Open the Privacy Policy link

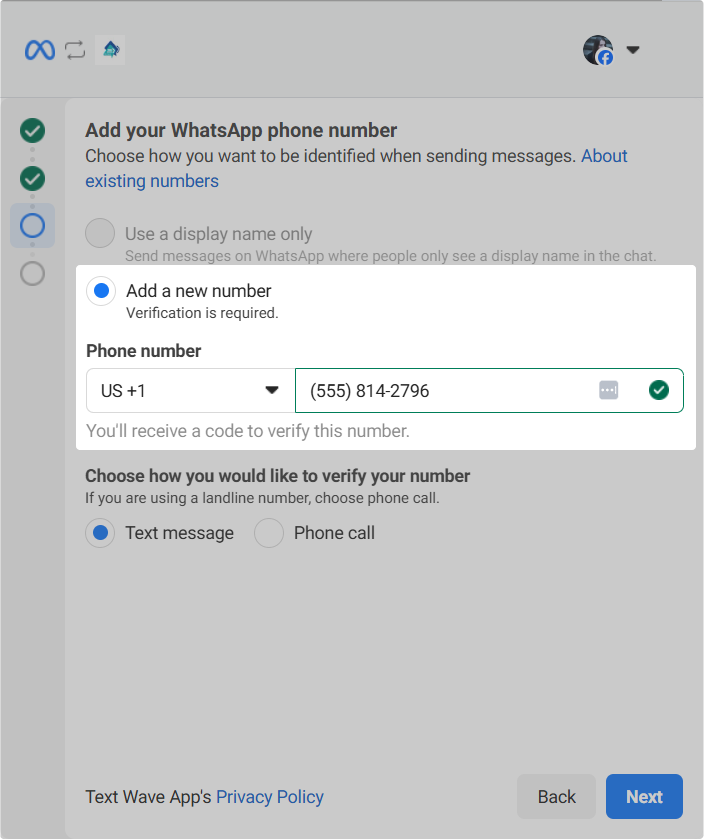click(270, 797)
